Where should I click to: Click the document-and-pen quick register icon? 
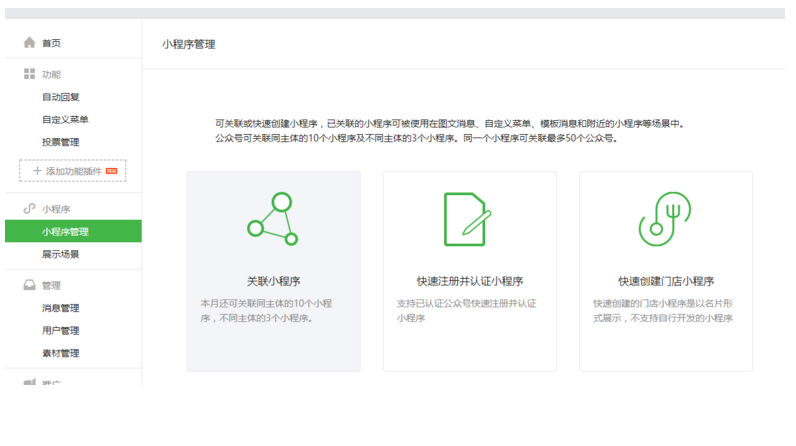pos(468,219)
